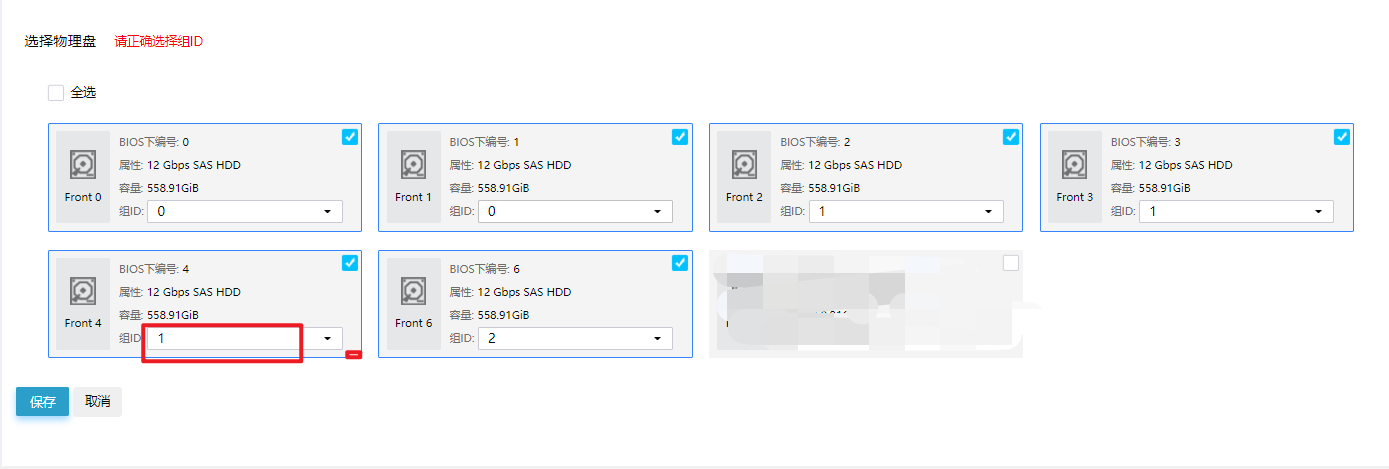1389x469 pixels.
Task: Click the Front 1 hard disk icon
Action: click(413, 165)
